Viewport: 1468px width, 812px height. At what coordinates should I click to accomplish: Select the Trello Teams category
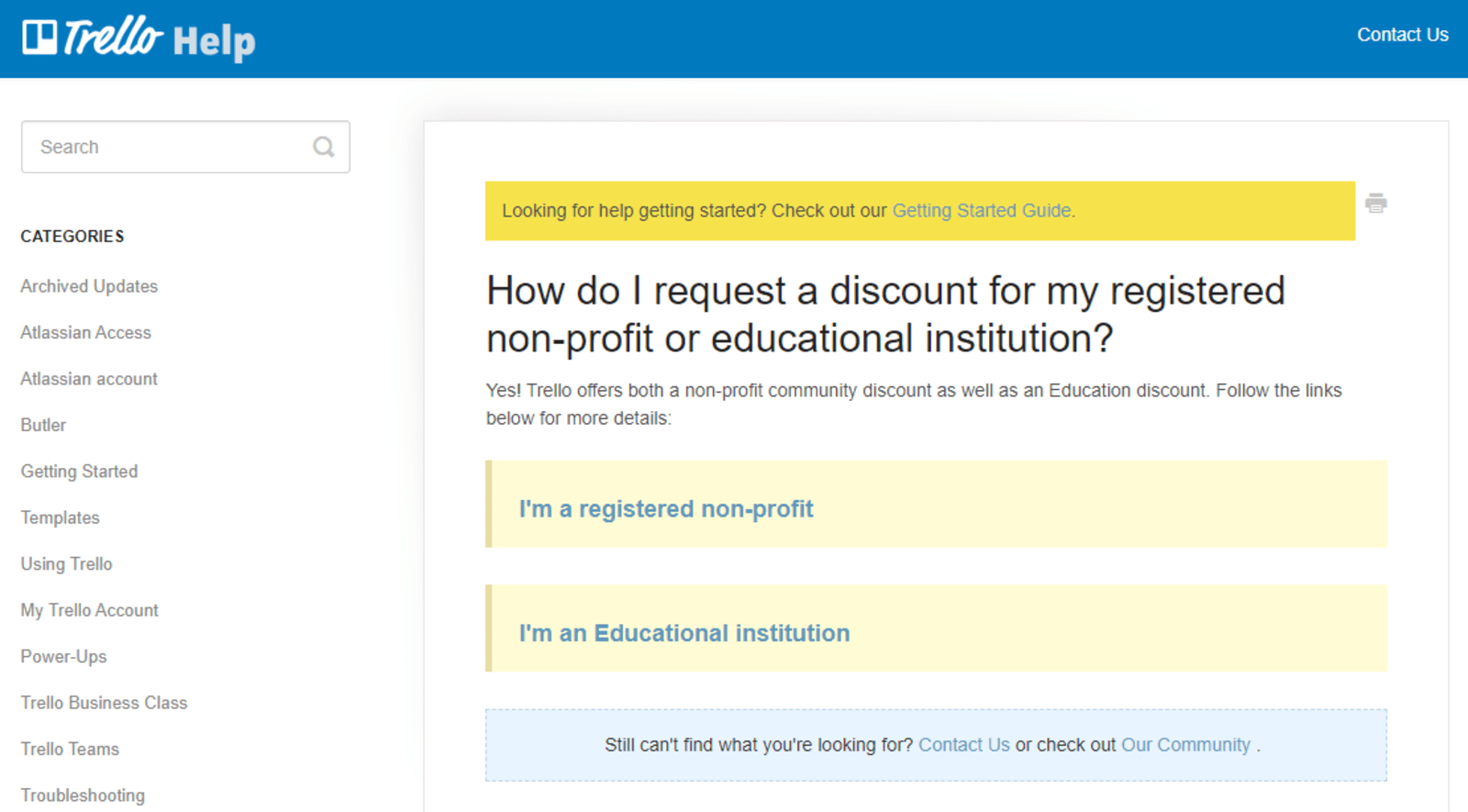coord(69,749)
